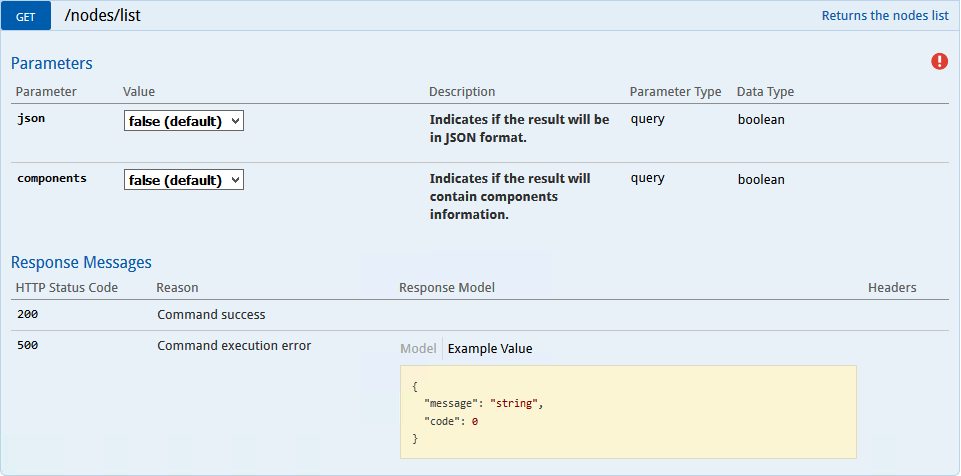Click the 'Returns the nodes list' link

point(885,16)
